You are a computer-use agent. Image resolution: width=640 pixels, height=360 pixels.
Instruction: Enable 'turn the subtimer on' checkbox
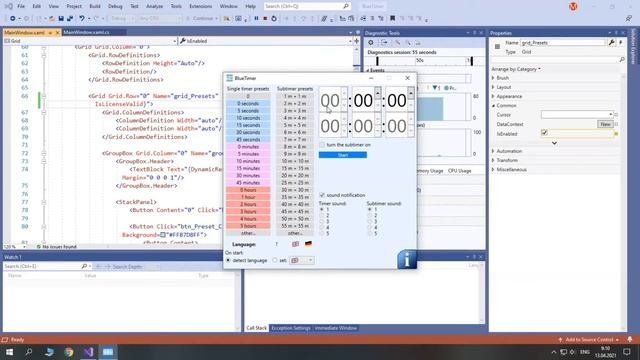pyautogui.click(x=322, y=145)
